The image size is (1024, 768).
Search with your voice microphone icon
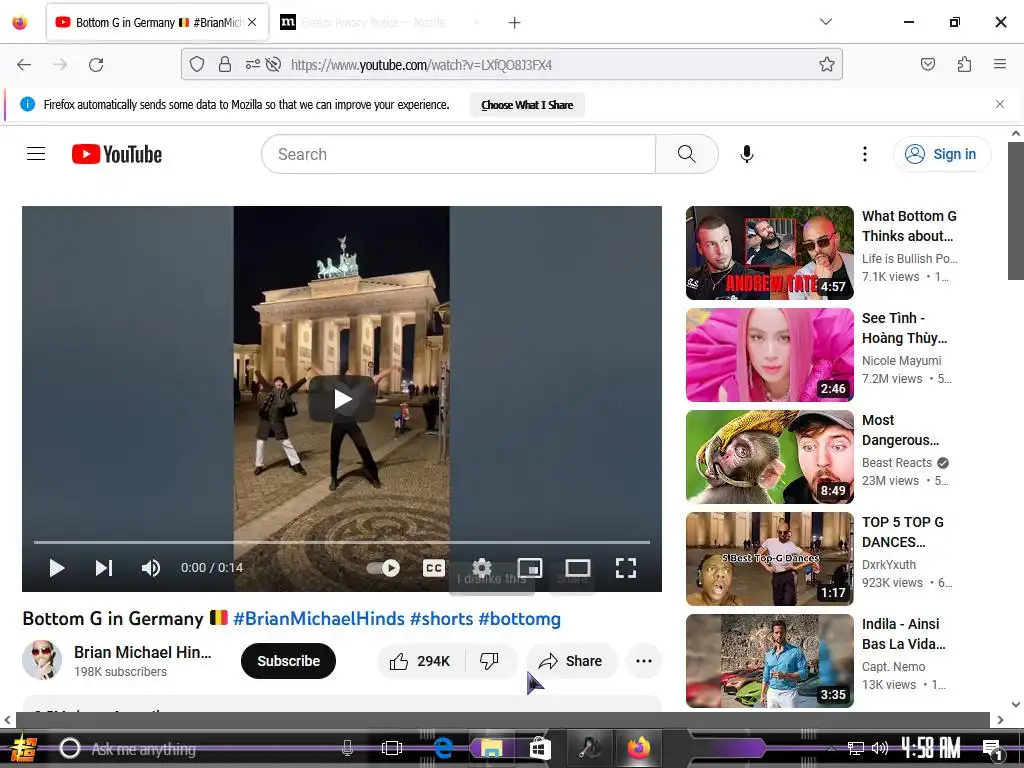747,154
